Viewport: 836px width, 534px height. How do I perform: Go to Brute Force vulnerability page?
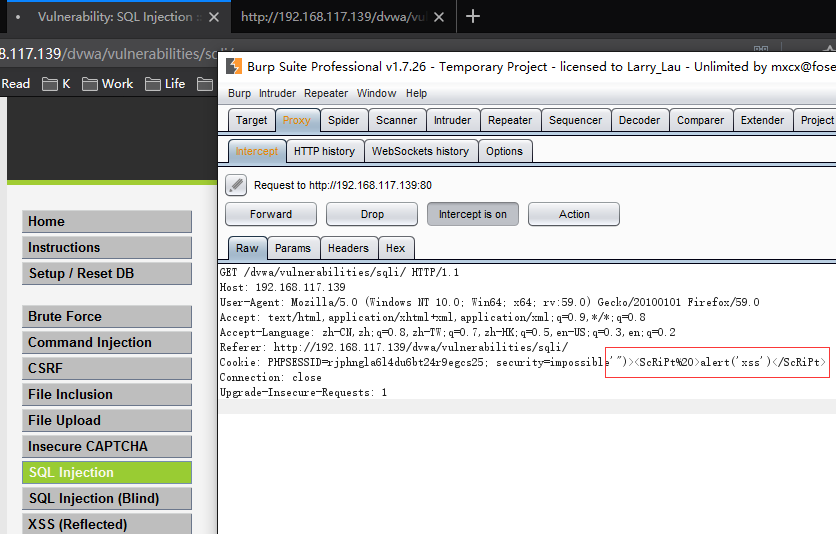pos(107,317)
